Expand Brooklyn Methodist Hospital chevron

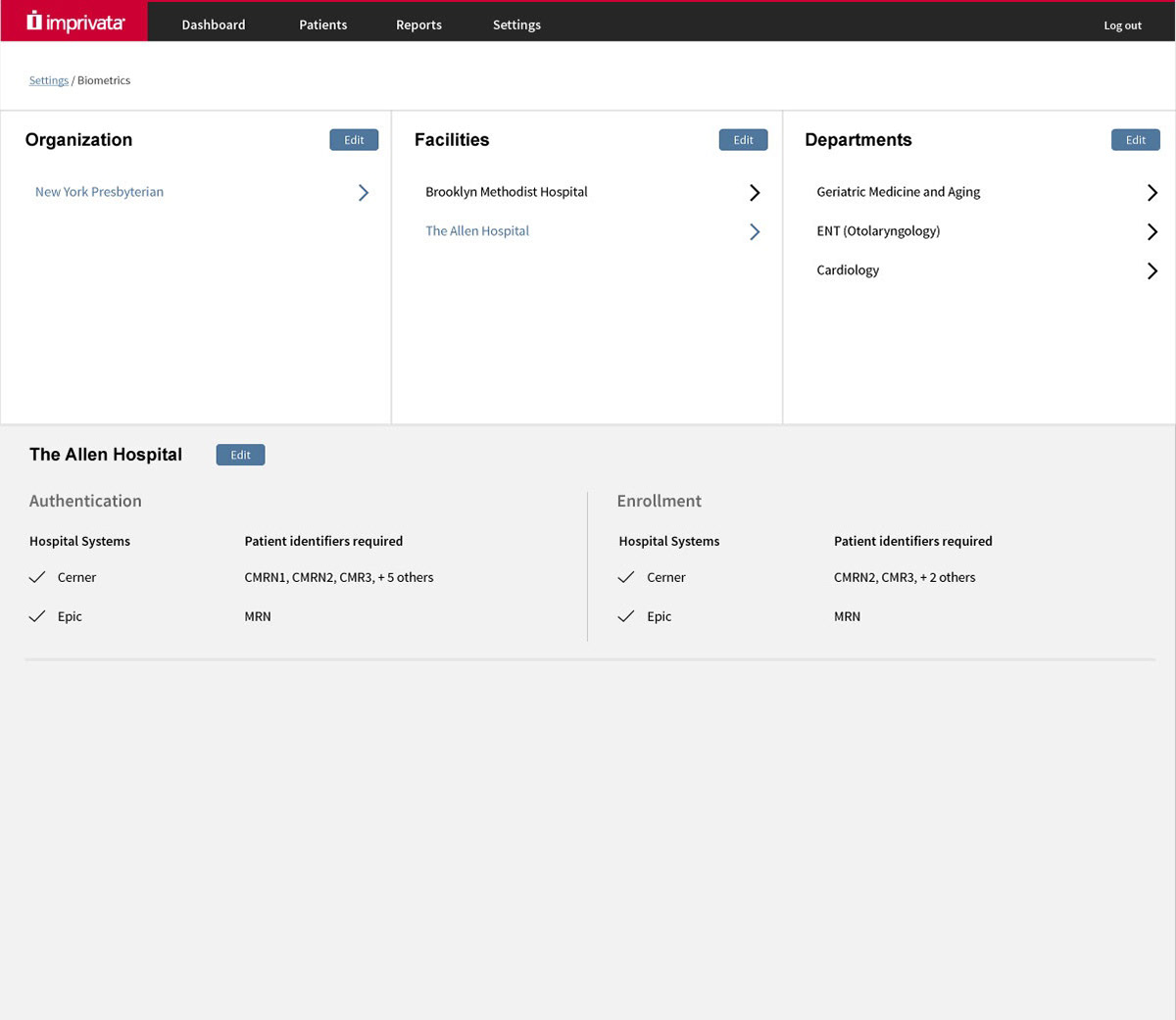click(755, 193)
